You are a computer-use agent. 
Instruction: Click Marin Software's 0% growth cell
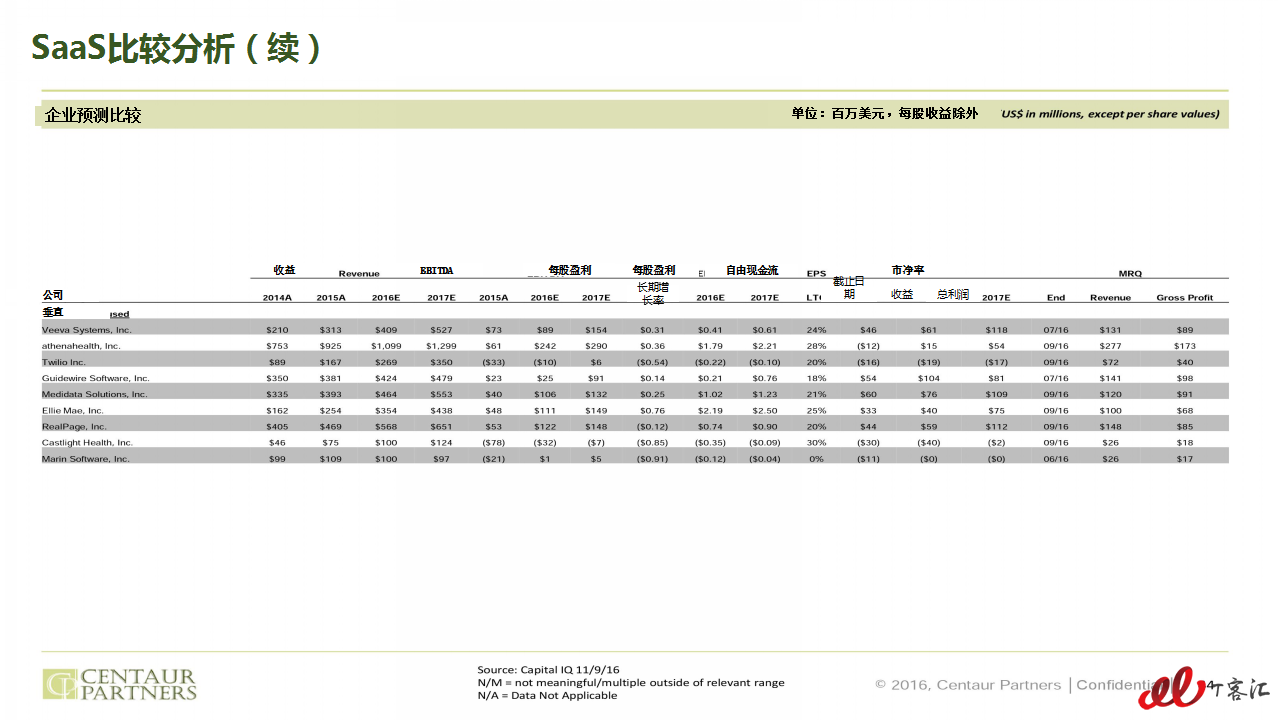[x=816, y=458]
